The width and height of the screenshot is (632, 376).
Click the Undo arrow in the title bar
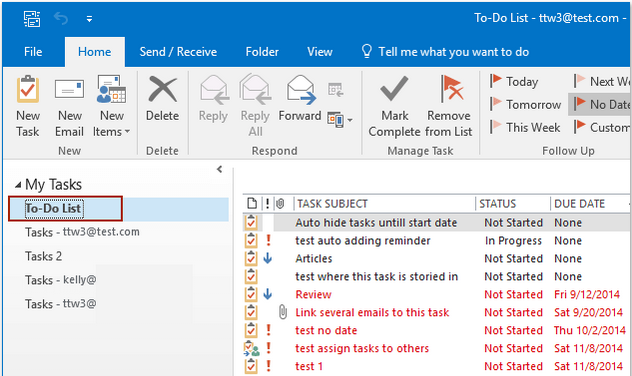61,19
